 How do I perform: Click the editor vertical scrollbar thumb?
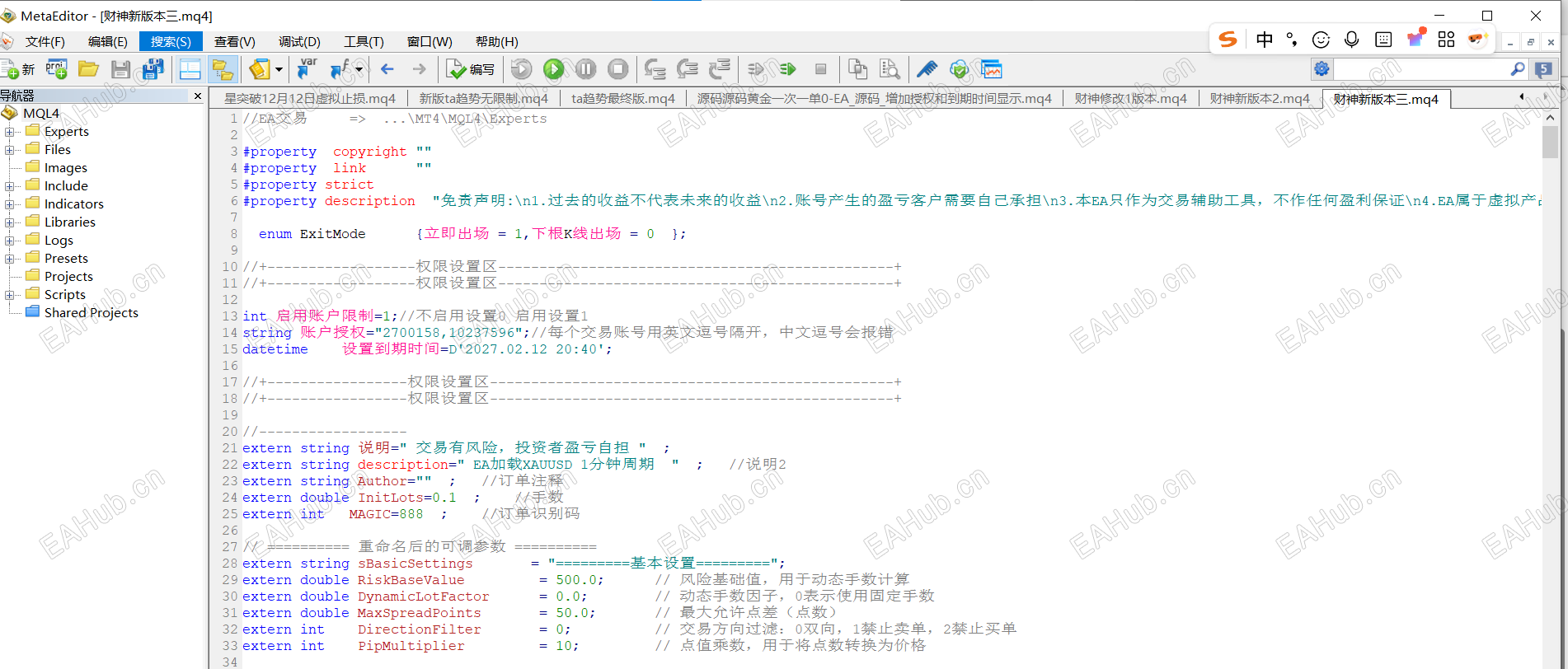click(x=1550, y=142)
